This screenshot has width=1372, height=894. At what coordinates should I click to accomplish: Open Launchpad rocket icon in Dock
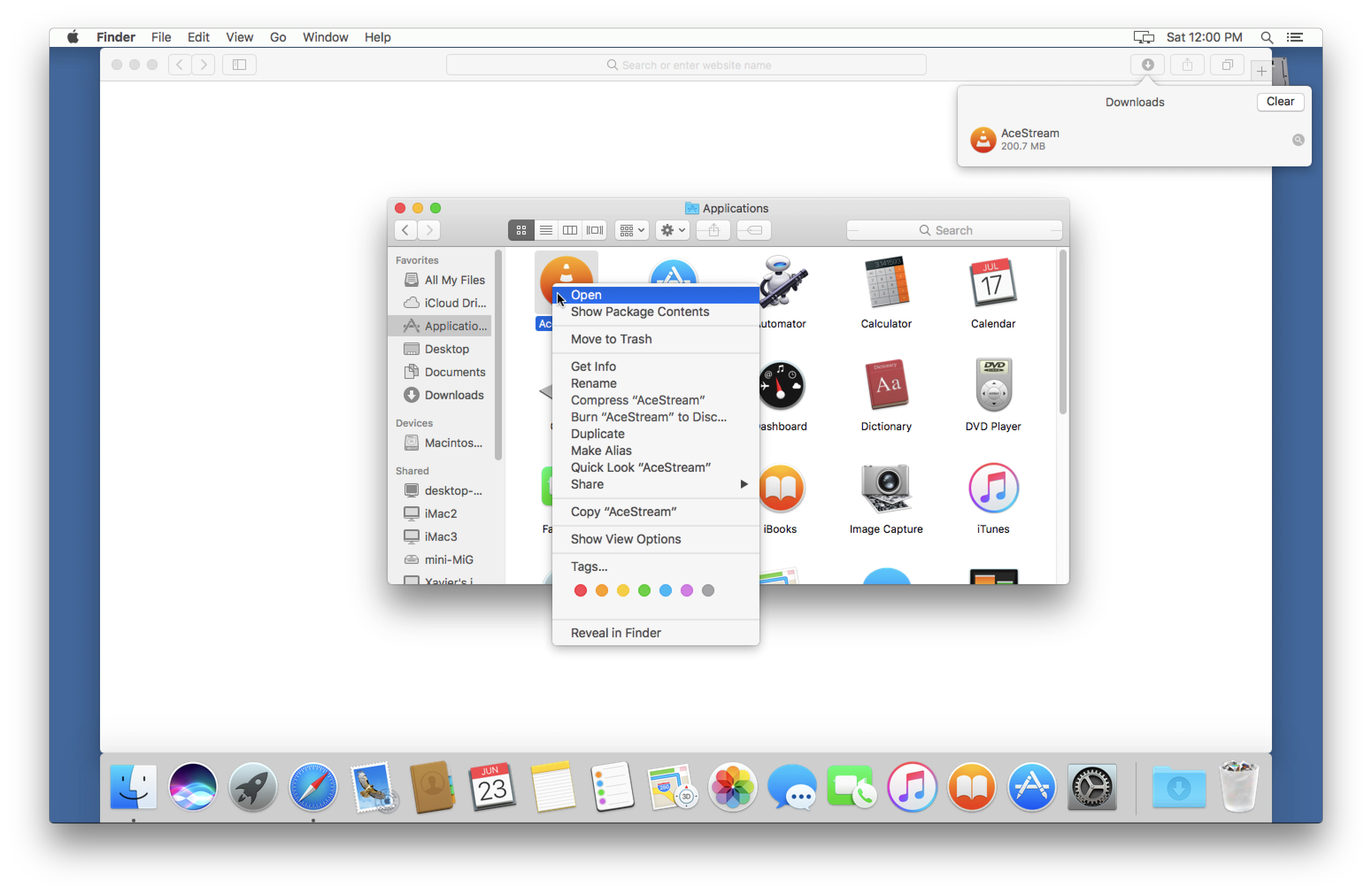tap(253, 787)
